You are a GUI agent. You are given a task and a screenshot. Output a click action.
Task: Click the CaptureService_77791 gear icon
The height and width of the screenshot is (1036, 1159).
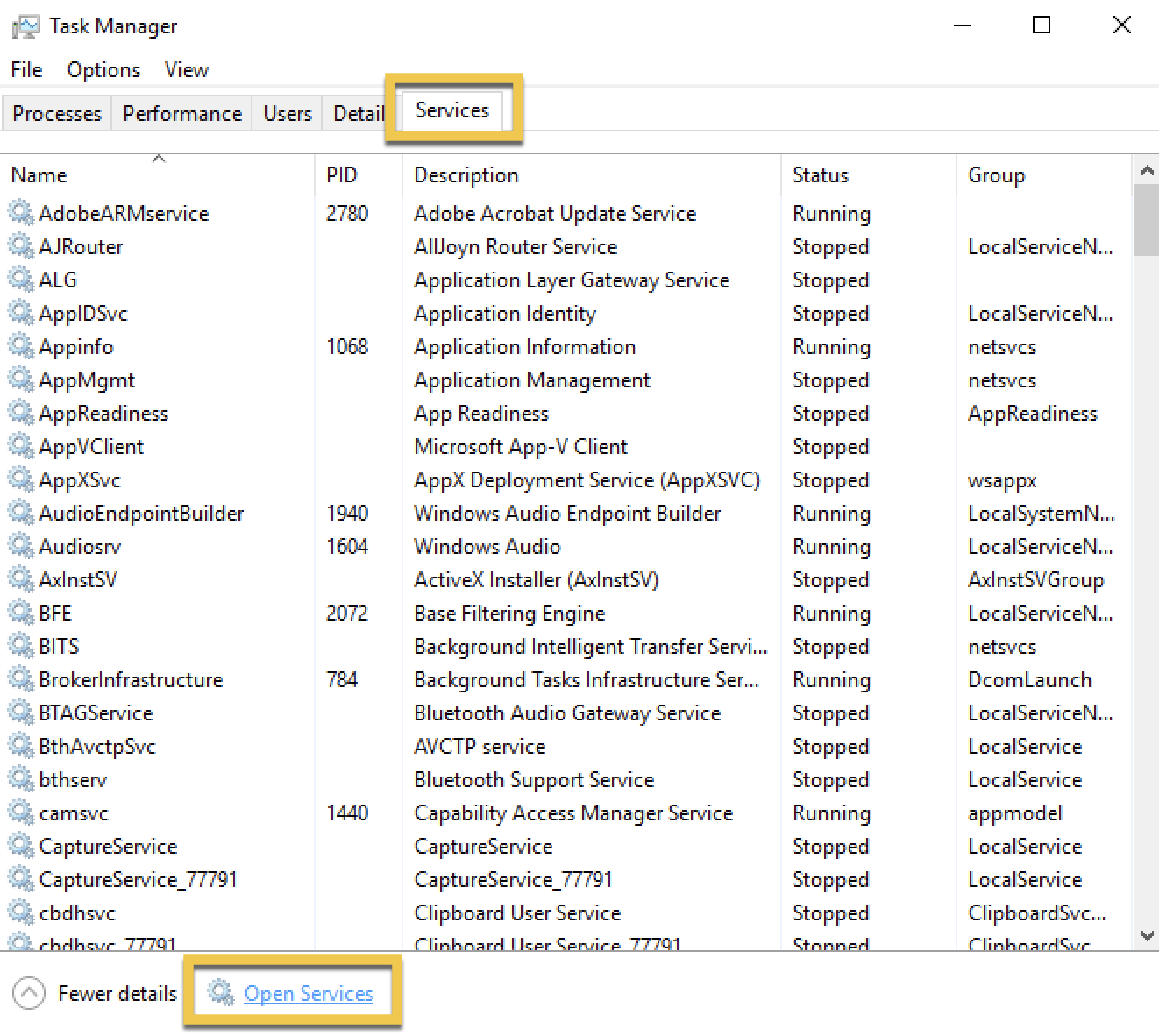pyautogui.click(x=21, y=879)
